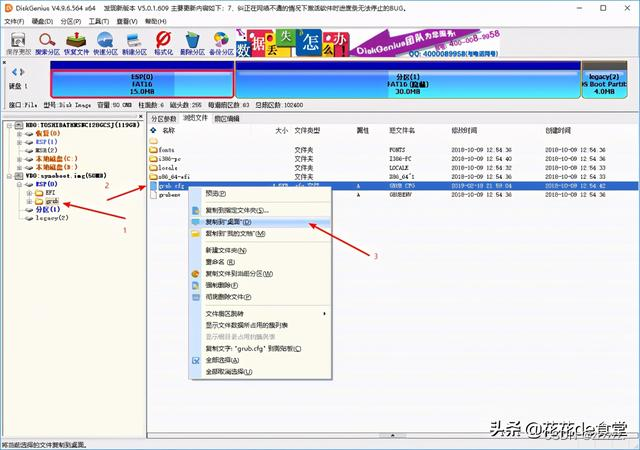Click the 新建分区 (New Partition) toolbar icon

tap(134, 43)
